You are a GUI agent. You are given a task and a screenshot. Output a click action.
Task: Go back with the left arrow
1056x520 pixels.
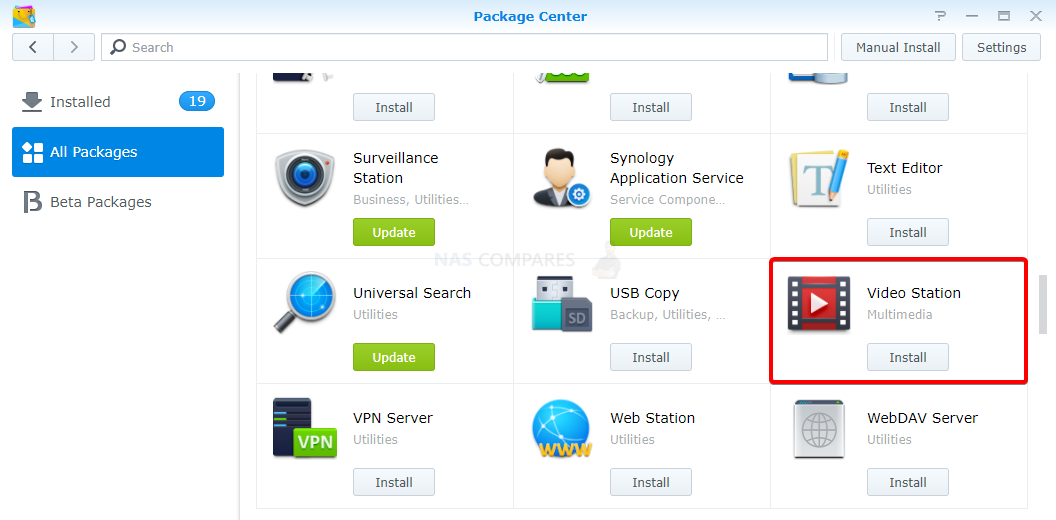click(x=32, y=47)
